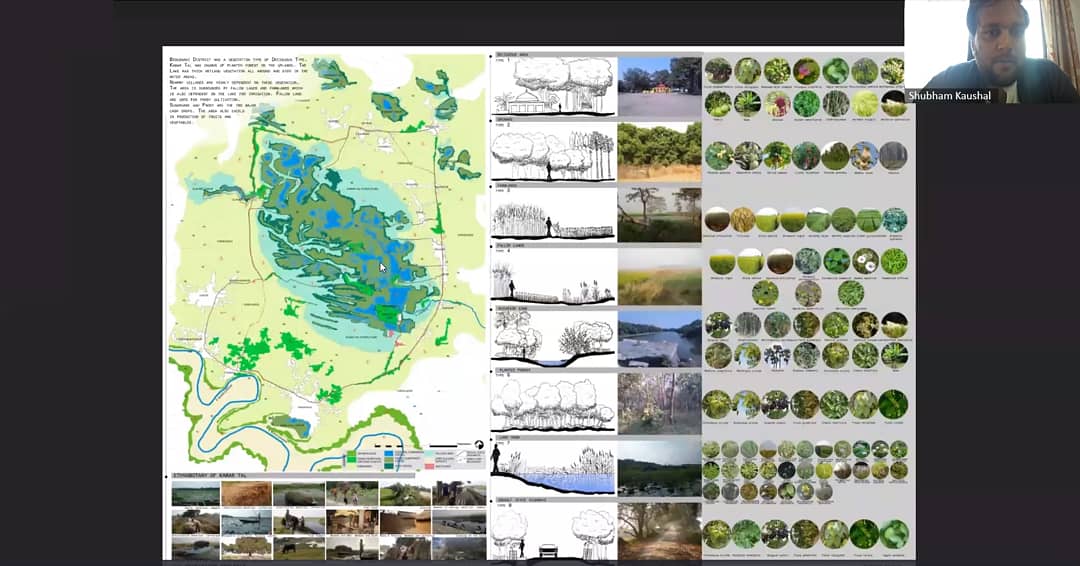
Task: Select Shubham Kaushal's webcam video tile
Action: 992,52
